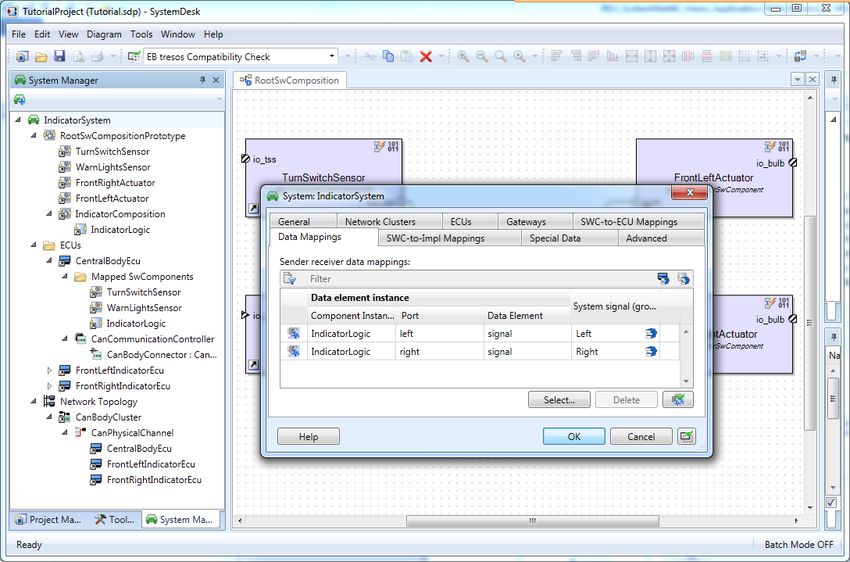Collapse the CentralBodyEcu node
Screen dimensions: 850x562
pos(49,261)
